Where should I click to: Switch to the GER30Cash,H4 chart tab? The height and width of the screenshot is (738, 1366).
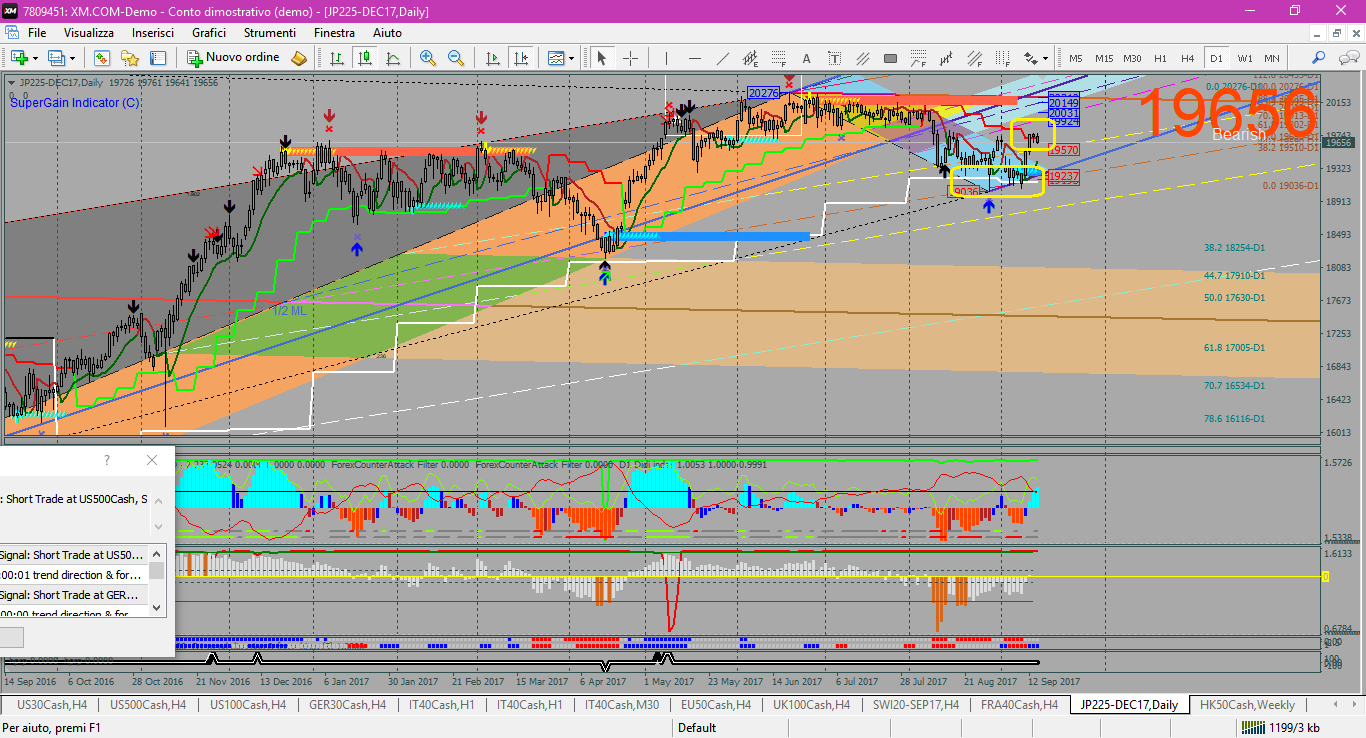point(347,704)
